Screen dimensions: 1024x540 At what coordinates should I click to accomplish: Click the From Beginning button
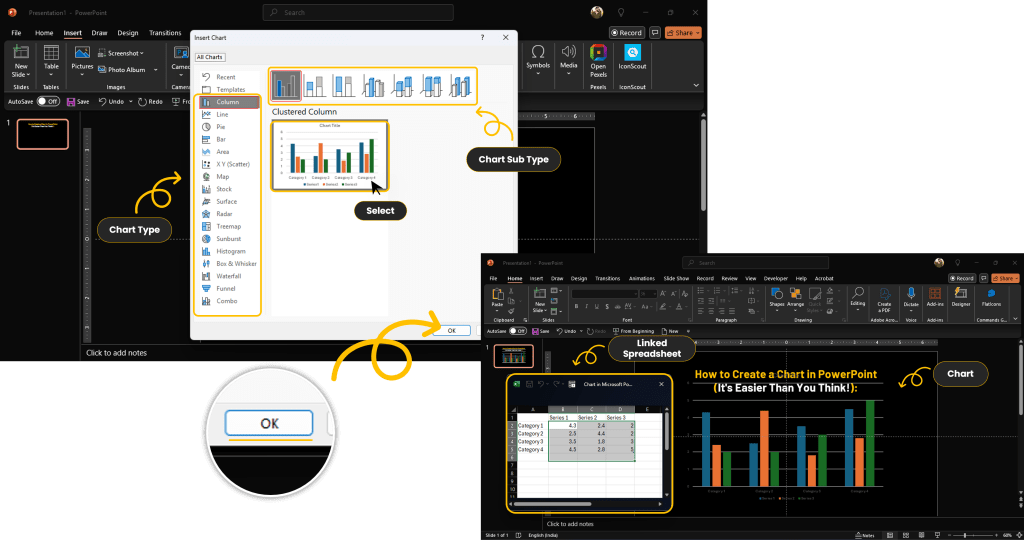point(633,331)
